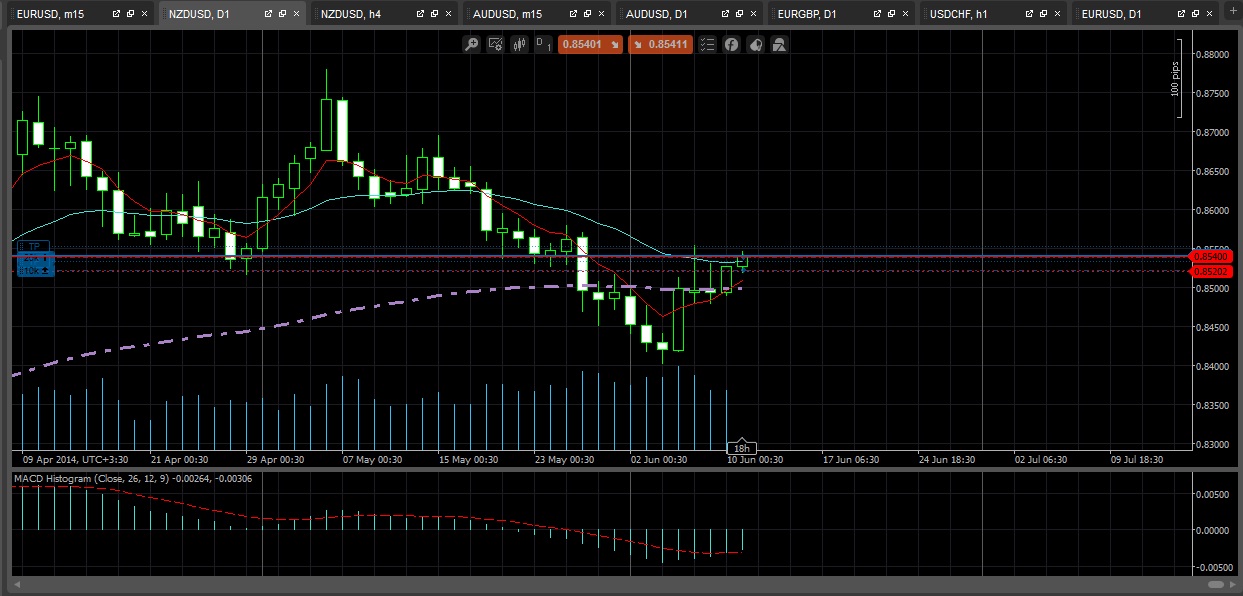Click the 10k position label on chart
The height and width of the screenshot is (596, 1243).
pyautogui.click(x=34, y=270)
